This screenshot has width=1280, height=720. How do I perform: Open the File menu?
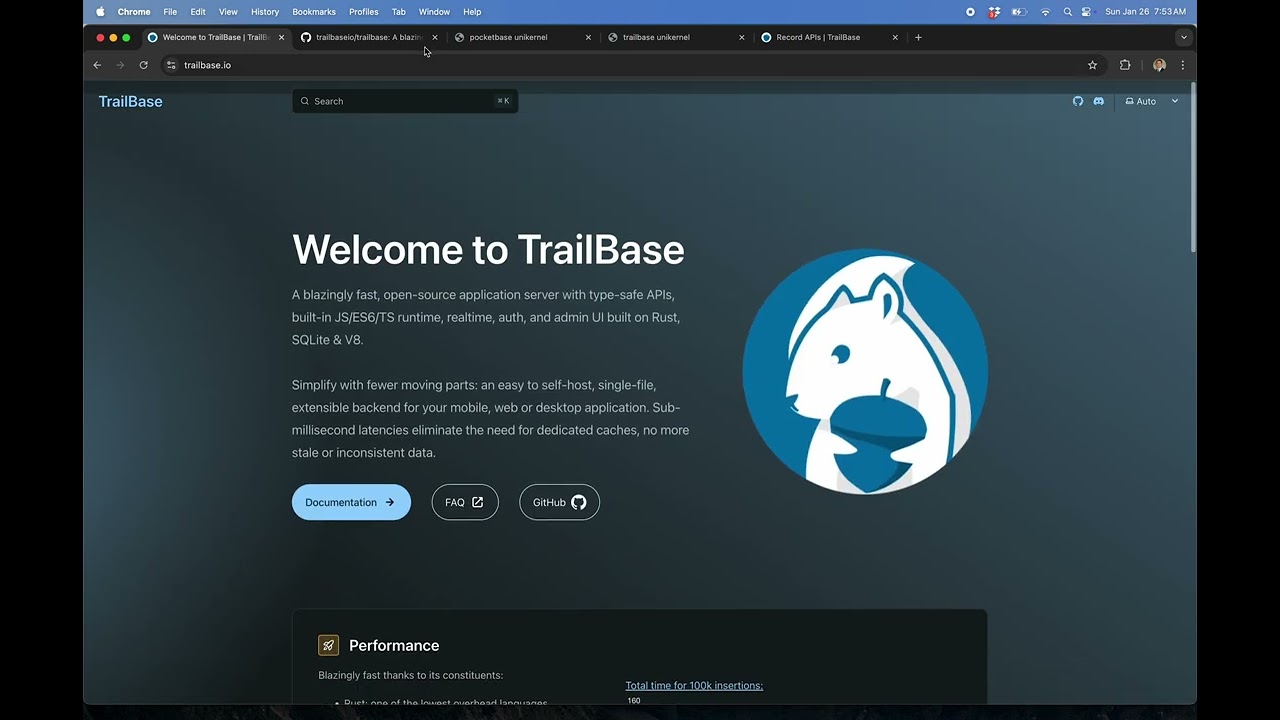click(170, 12)
